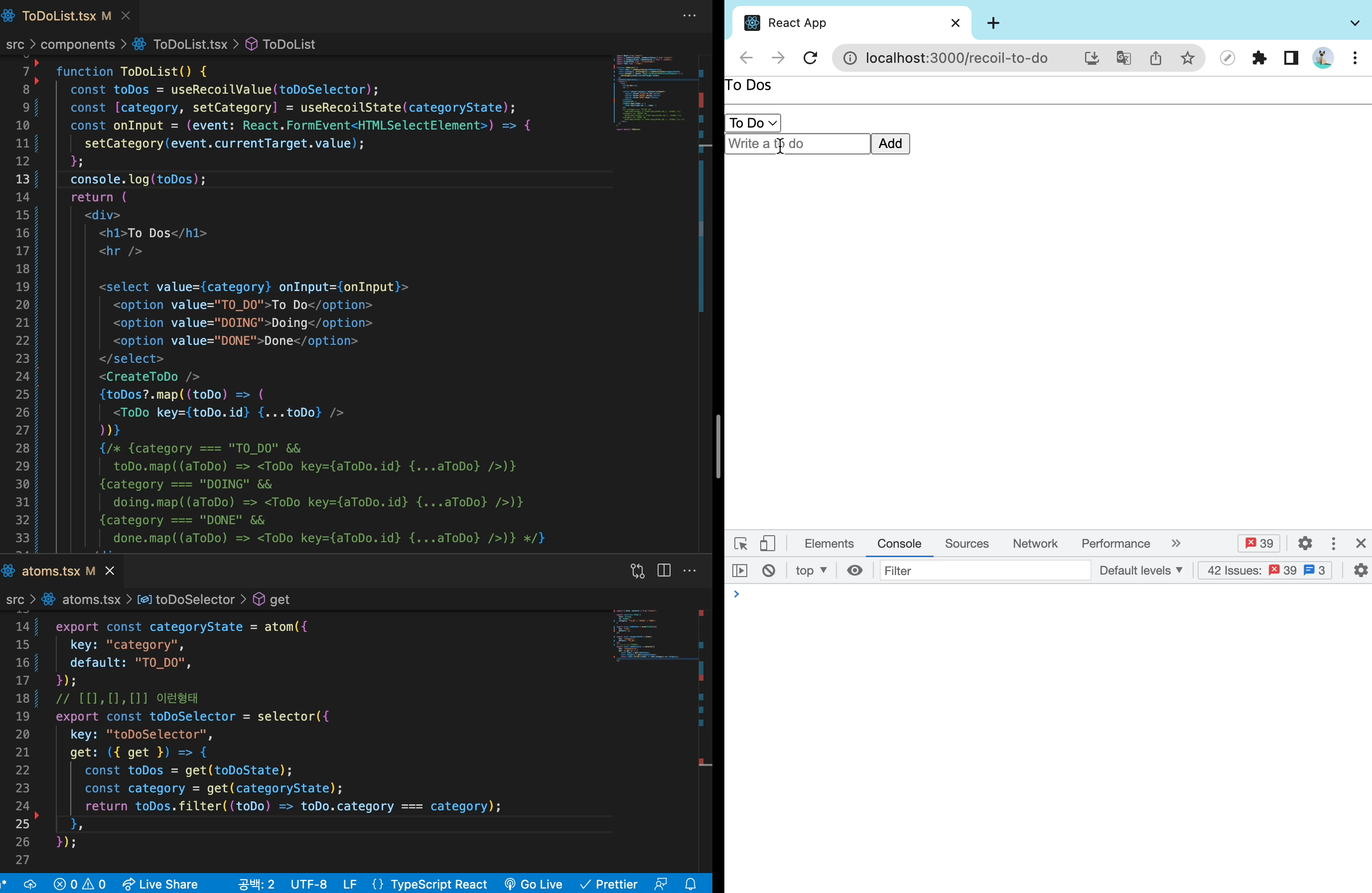The height and width of the screenshot is (893, 1372).
Task: Click the Add button
Action: coord(889,144)
